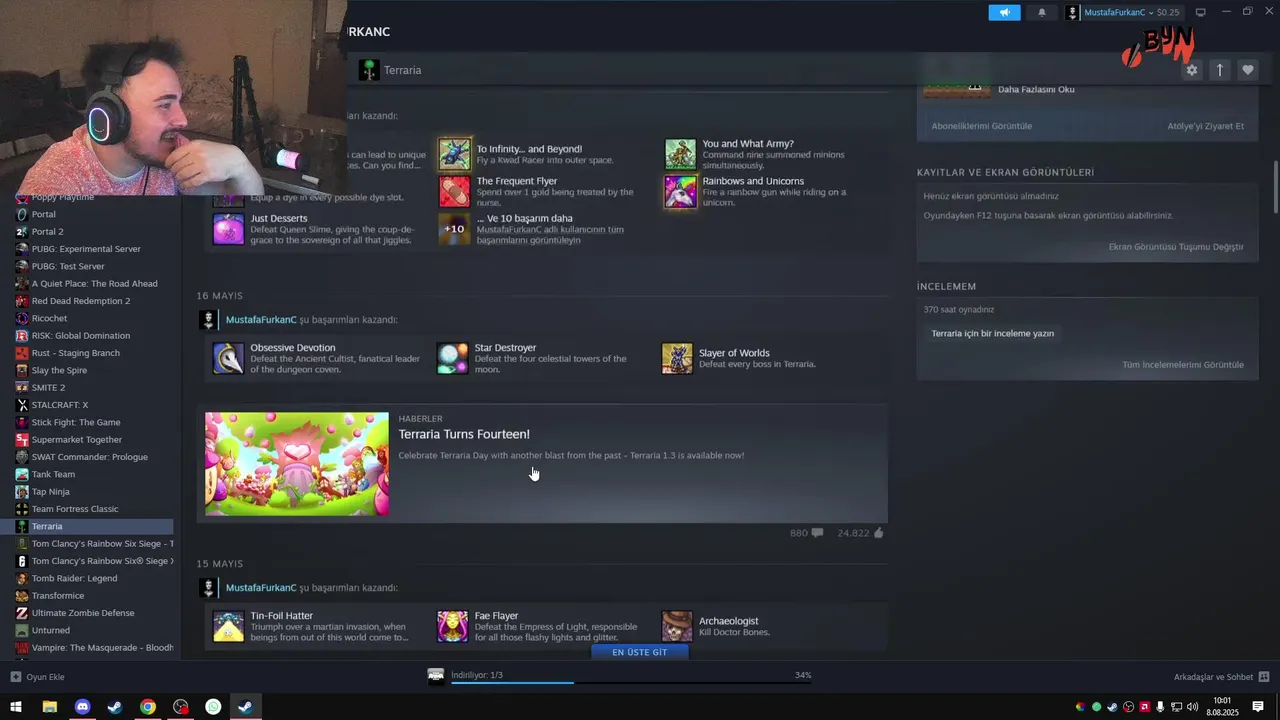This screenshot has width=1280, height=720.
Task: Click Atölye'yi Ziyaret Et button
Action: point(1205,126)
